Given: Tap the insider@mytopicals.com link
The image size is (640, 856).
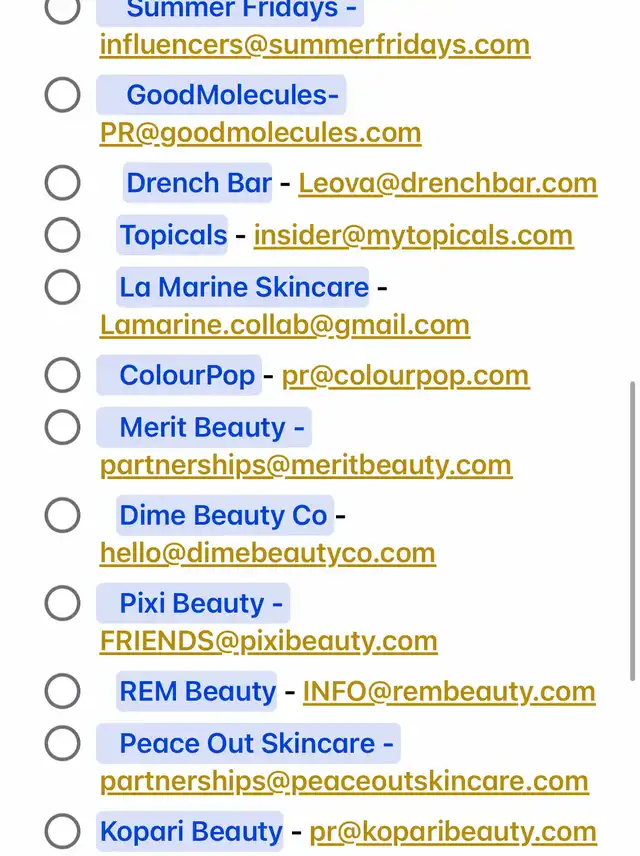Looking at the screenshot, I should [413, 235].
